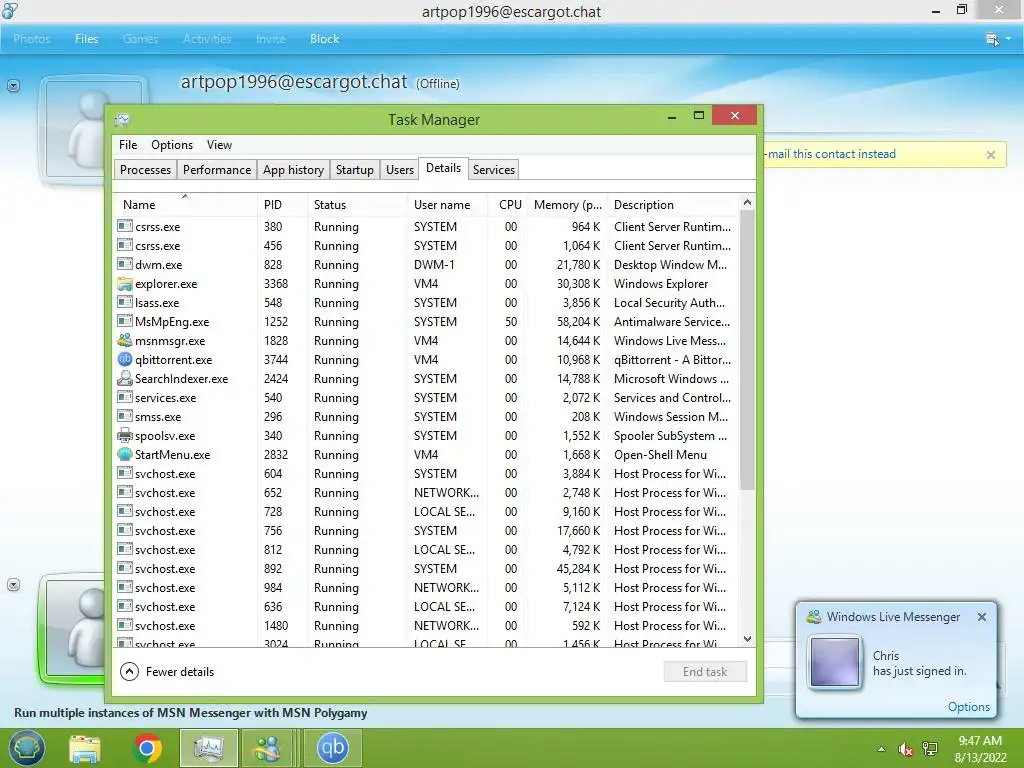The image size is (1024, 768).
Task: Click the spoolsv.exe printer icon
Action: (x=125, y=436)
